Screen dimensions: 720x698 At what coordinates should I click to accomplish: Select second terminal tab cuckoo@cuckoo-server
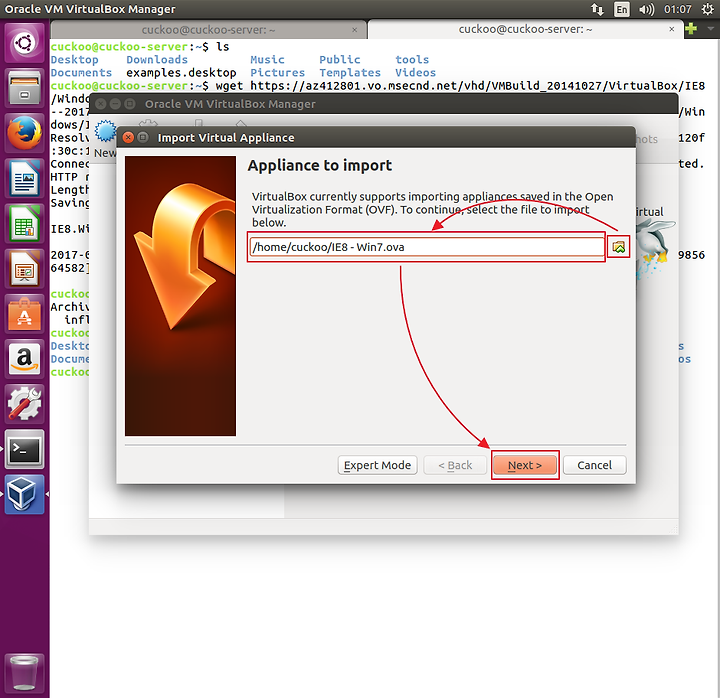(525, 29)
